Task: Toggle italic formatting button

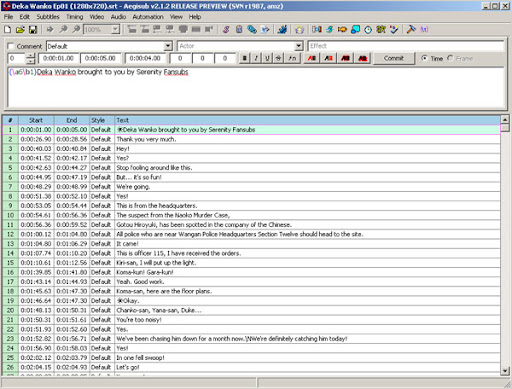Action: (x=256, y=58)
